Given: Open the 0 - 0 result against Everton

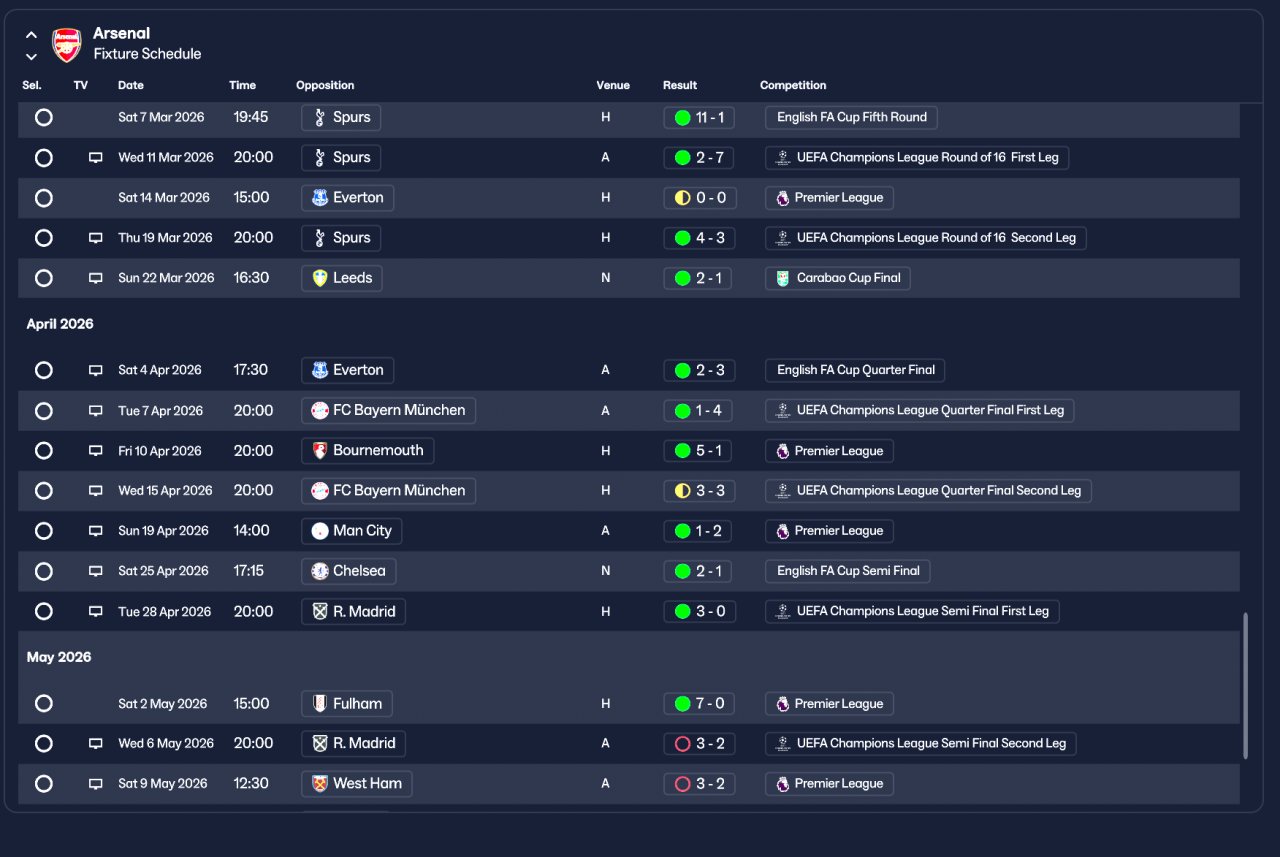Looking at the screenshot, I should pos(700,198).
